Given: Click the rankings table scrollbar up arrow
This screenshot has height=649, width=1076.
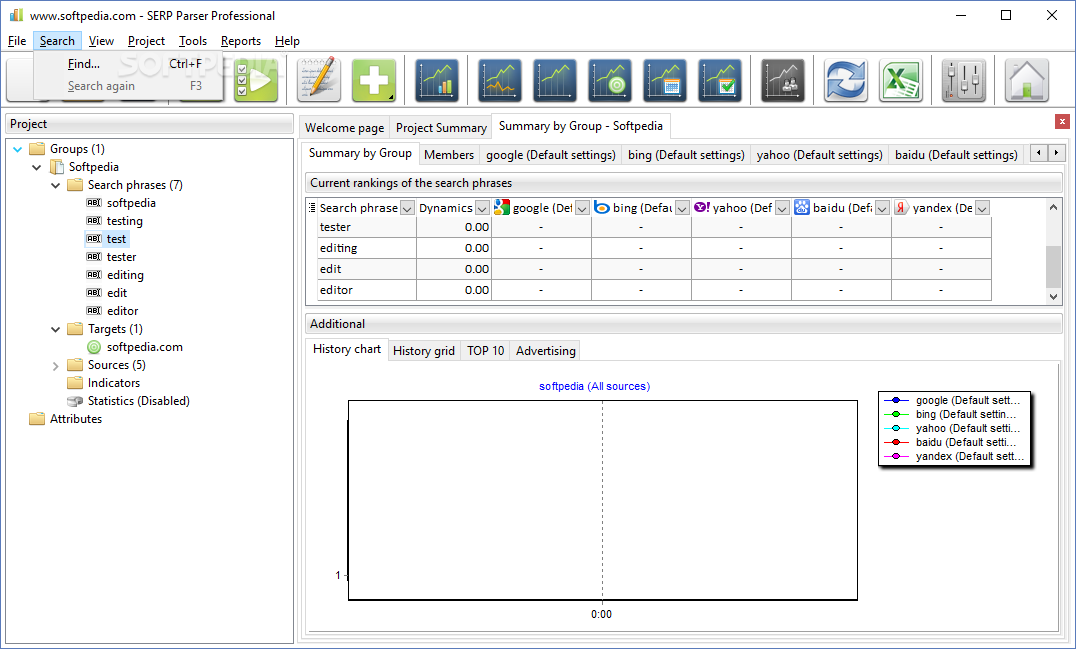Looking at the screenshot, I should click(x=1053, y=206).
